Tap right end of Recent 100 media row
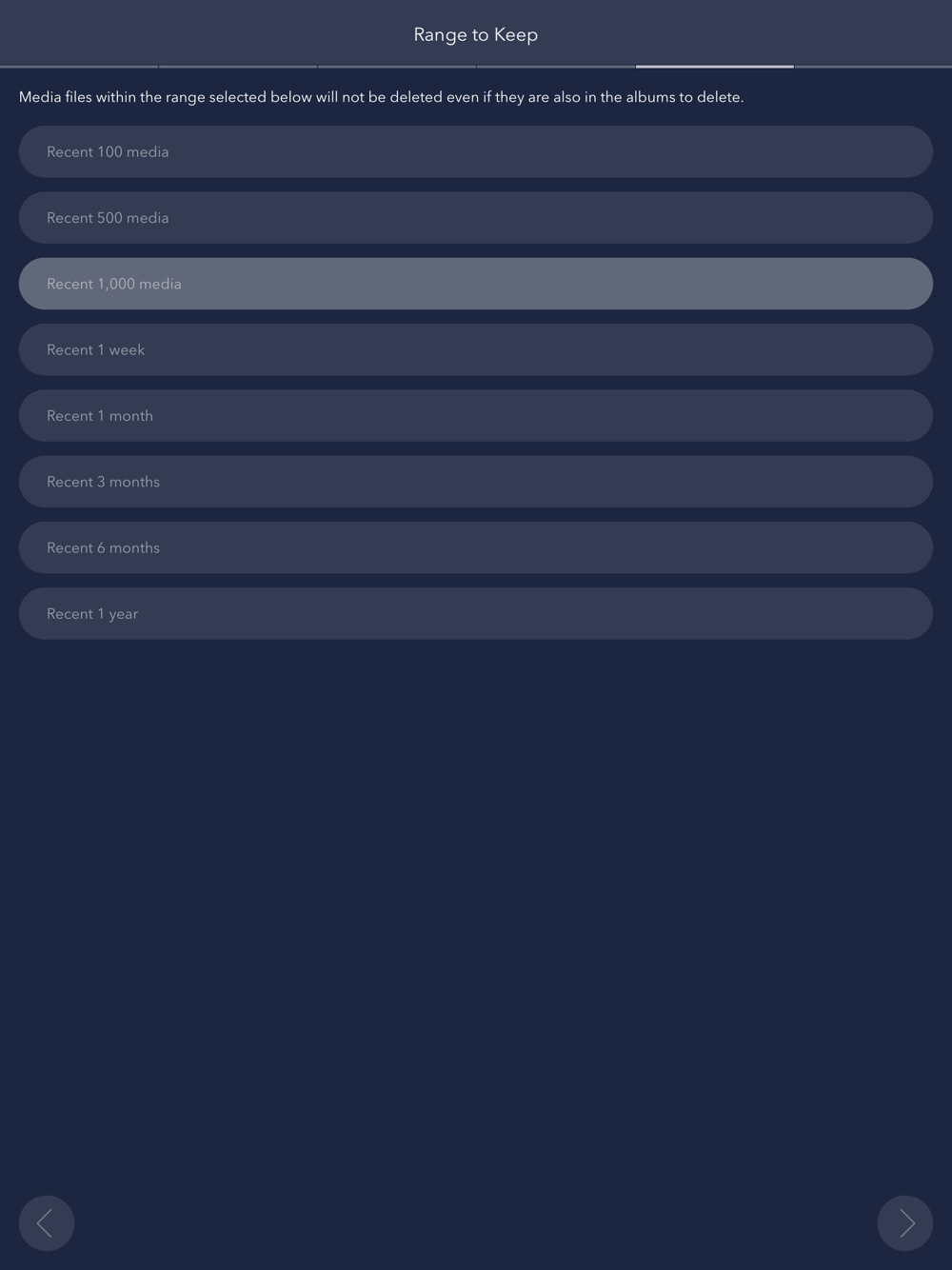952x1270 pixels. pyautogui.click(x=895, y=151)
